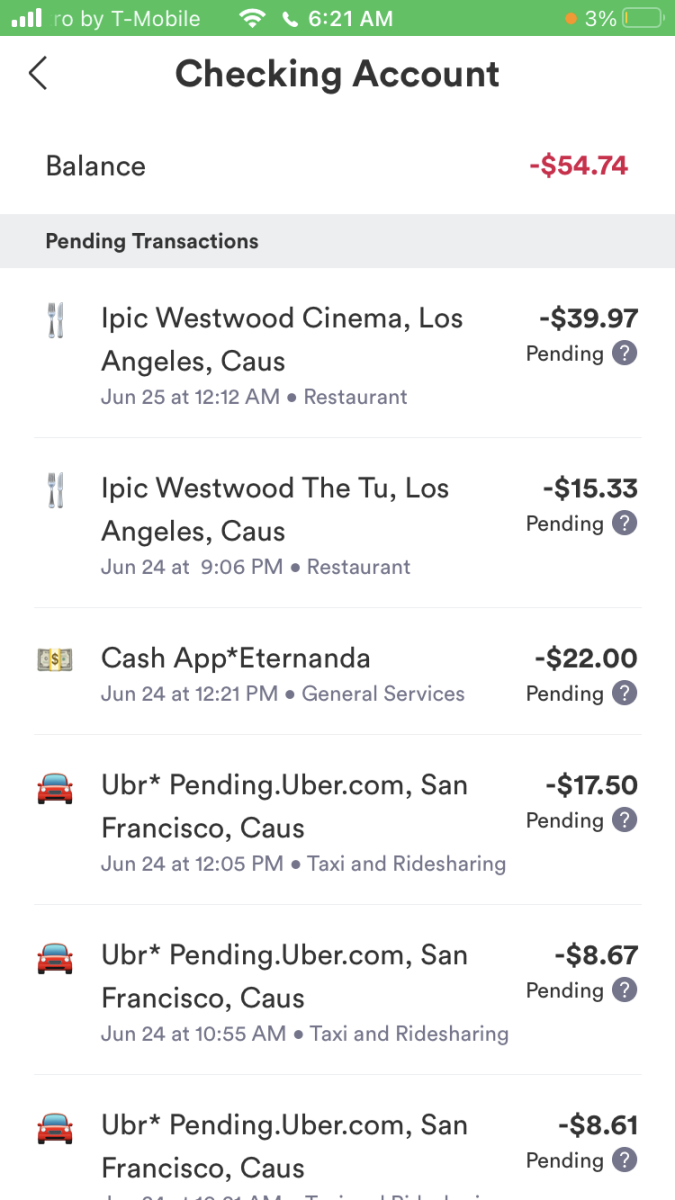Open Cash App*Eternanda transaction details

click(337, 672)
